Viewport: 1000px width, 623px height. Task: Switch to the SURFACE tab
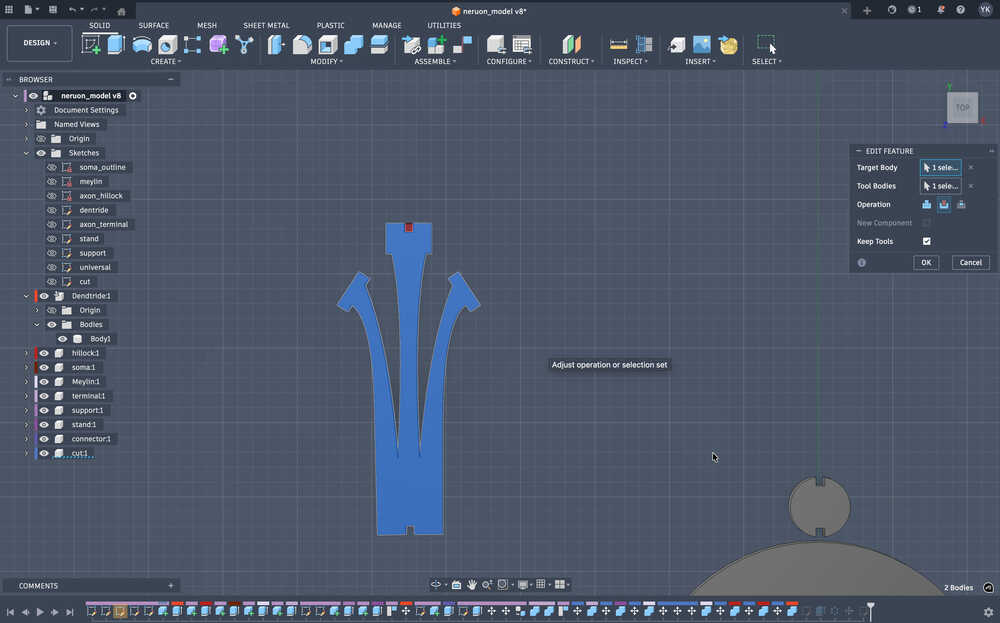[154, 26]
